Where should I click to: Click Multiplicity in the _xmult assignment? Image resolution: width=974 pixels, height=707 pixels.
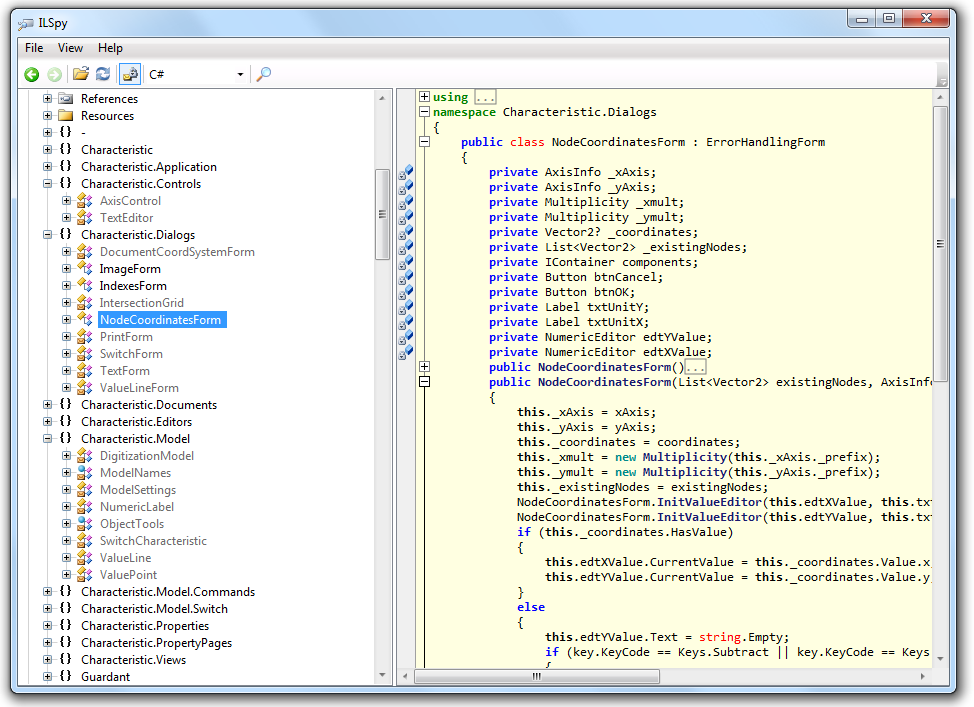[685, 457]
